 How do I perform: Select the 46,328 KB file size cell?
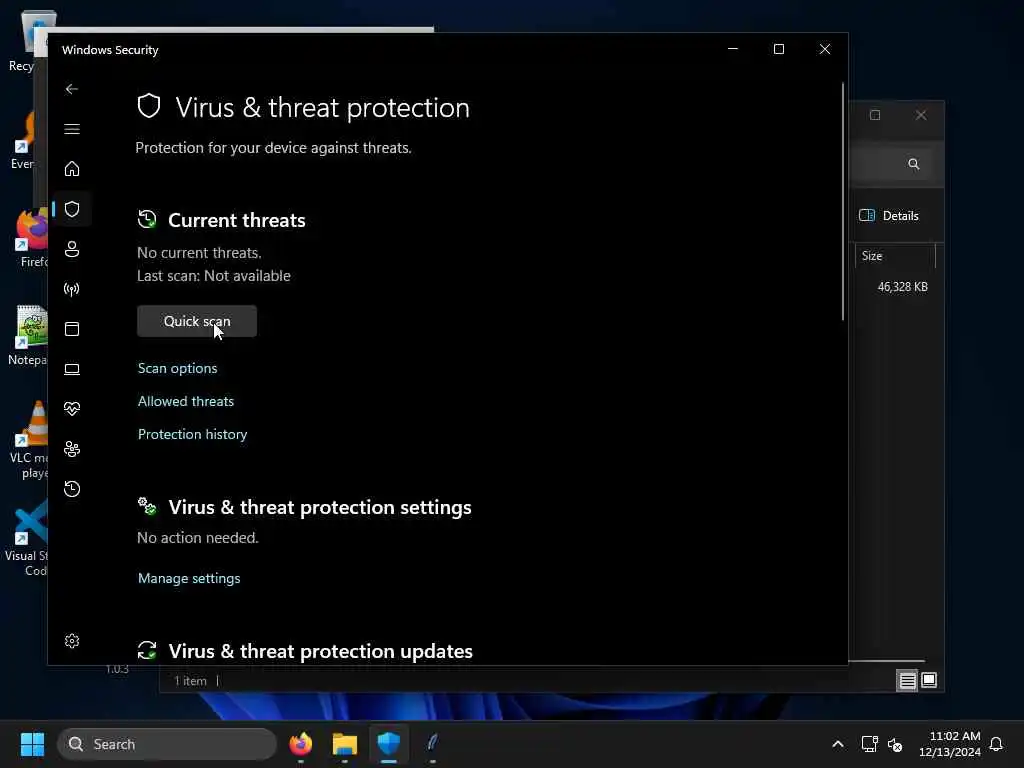[x=903, y=287]
